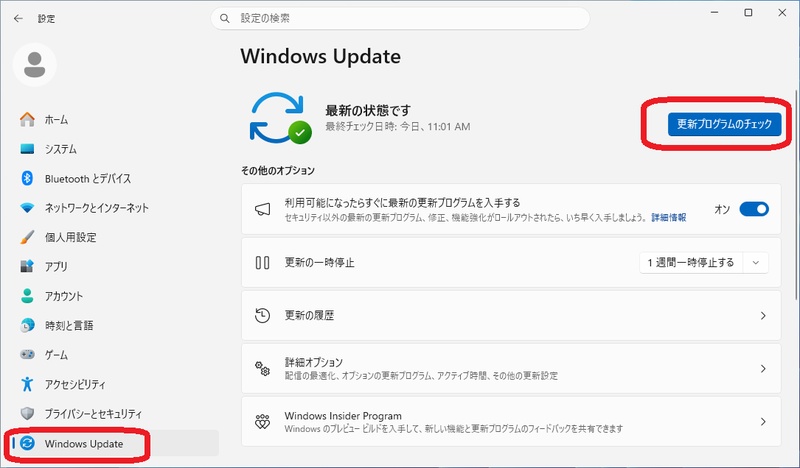Image resolution: width=800 pixels, height=468 pixels.
Task: Expand 更新の履歴 with its chevron
Action: (x=763, y=316)
